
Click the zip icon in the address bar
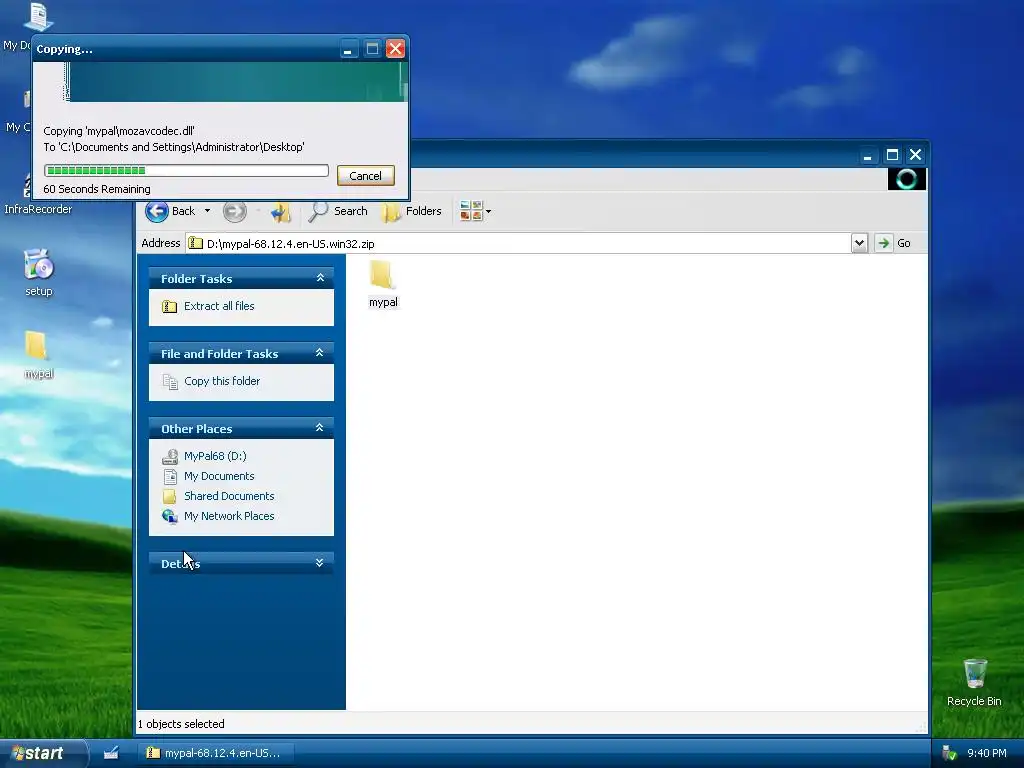195,244
